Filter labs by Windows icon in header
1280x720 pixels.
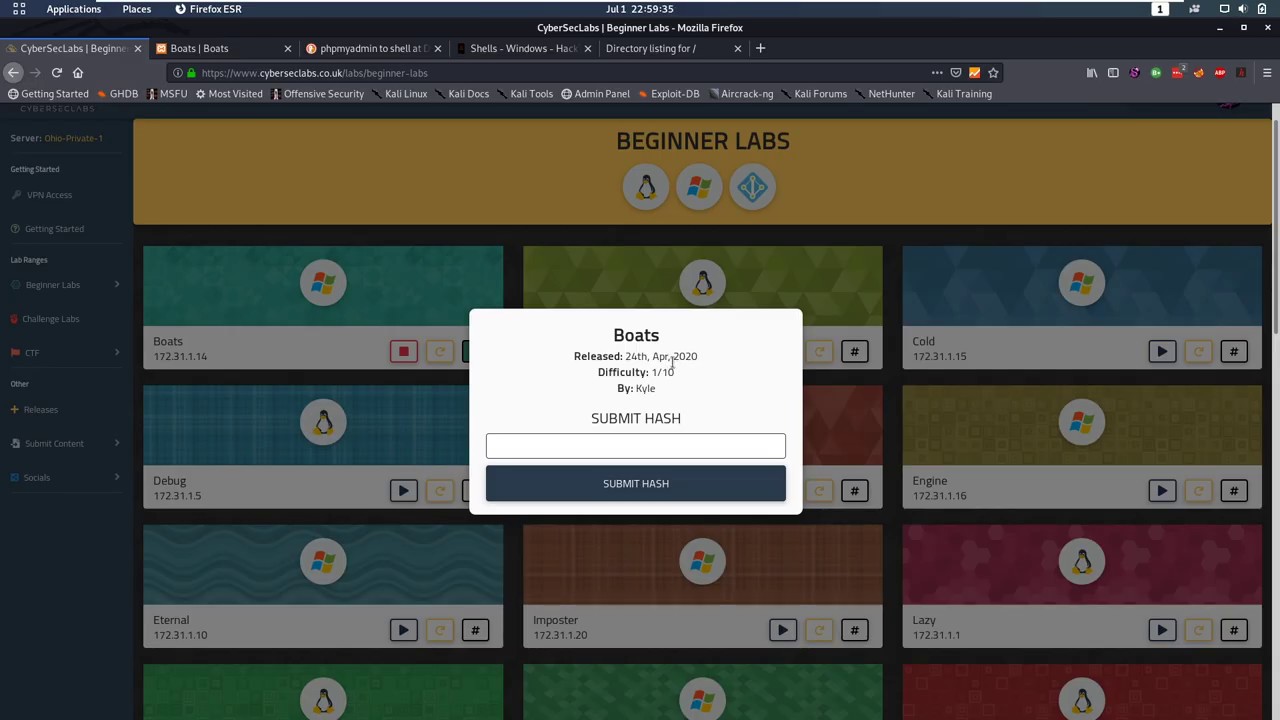click(699, 187)
